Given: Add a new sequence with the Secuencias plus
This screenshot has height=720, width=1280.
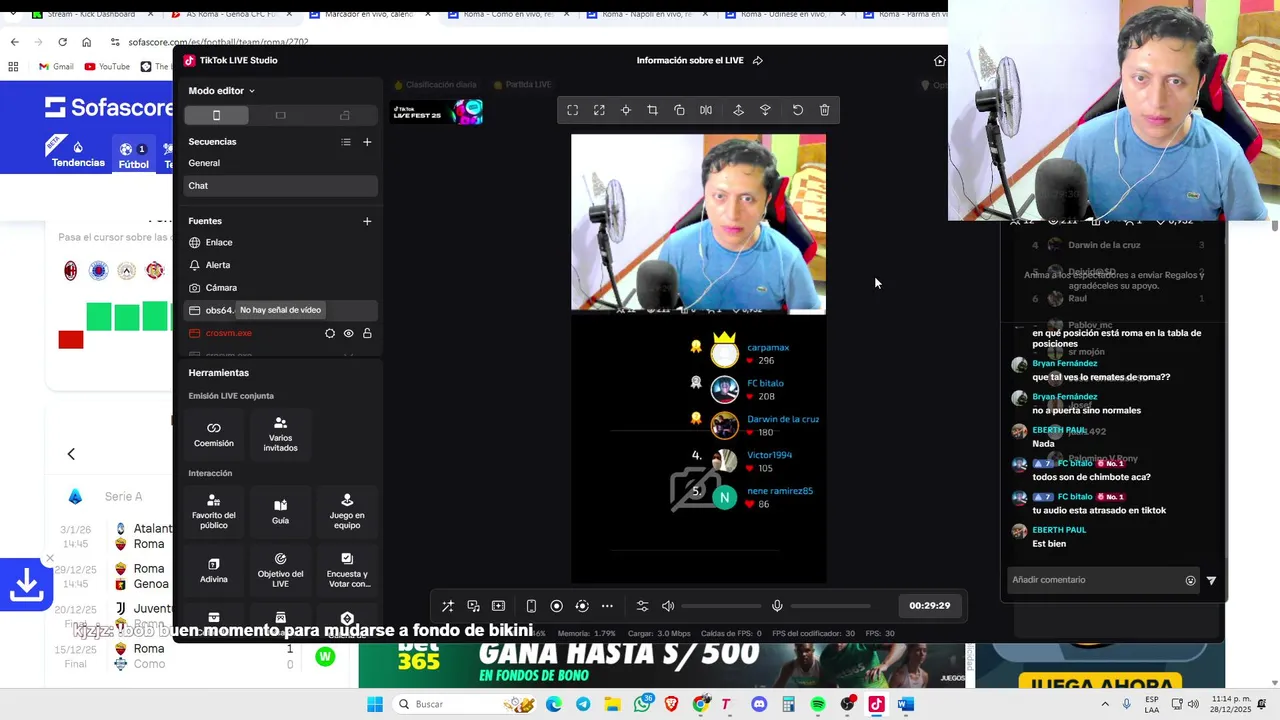Looking at the screenshot, I should (367, 142).
